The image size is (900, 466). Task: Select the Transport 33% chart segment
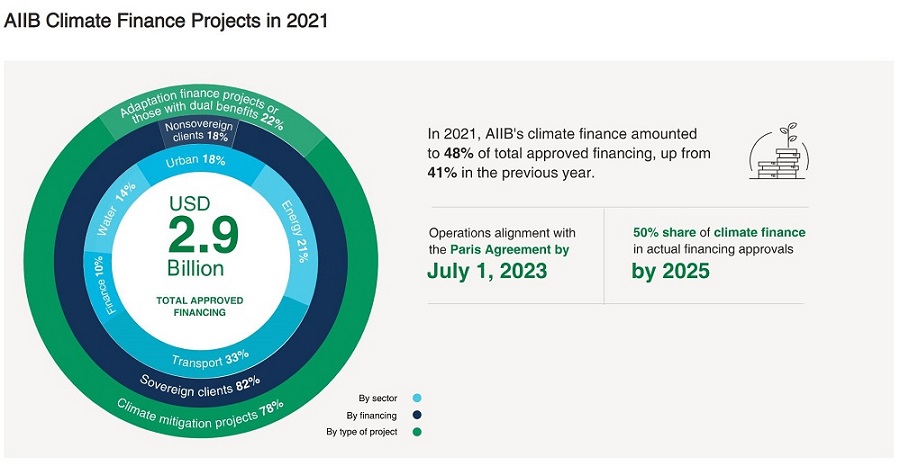pos(210,357)
